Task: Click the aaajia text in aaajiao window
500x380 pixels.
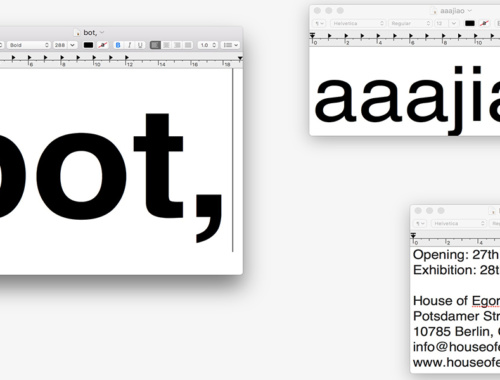Action: click(407, 100)
